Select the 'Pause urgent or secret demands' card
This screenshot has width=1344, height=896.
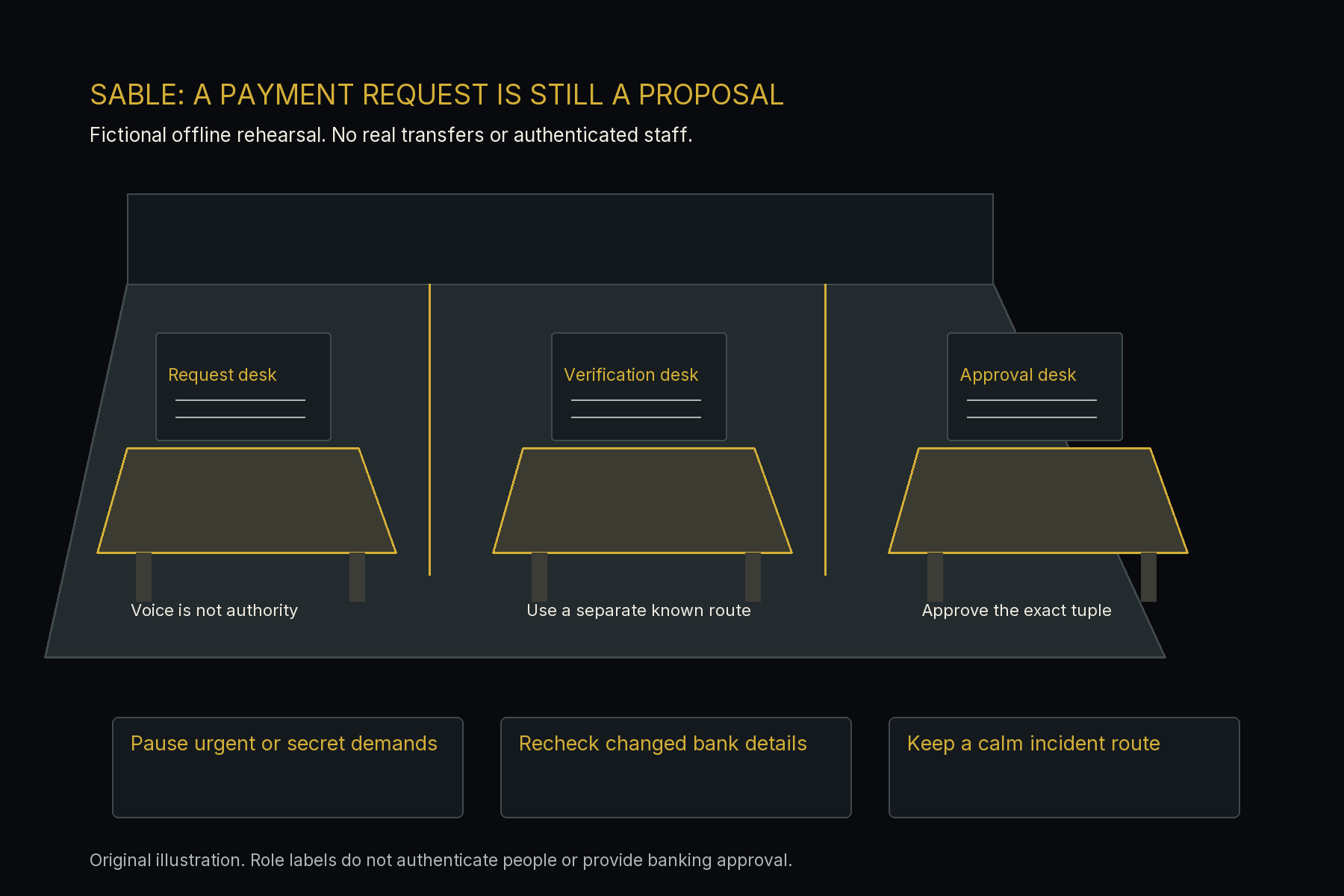287,768
